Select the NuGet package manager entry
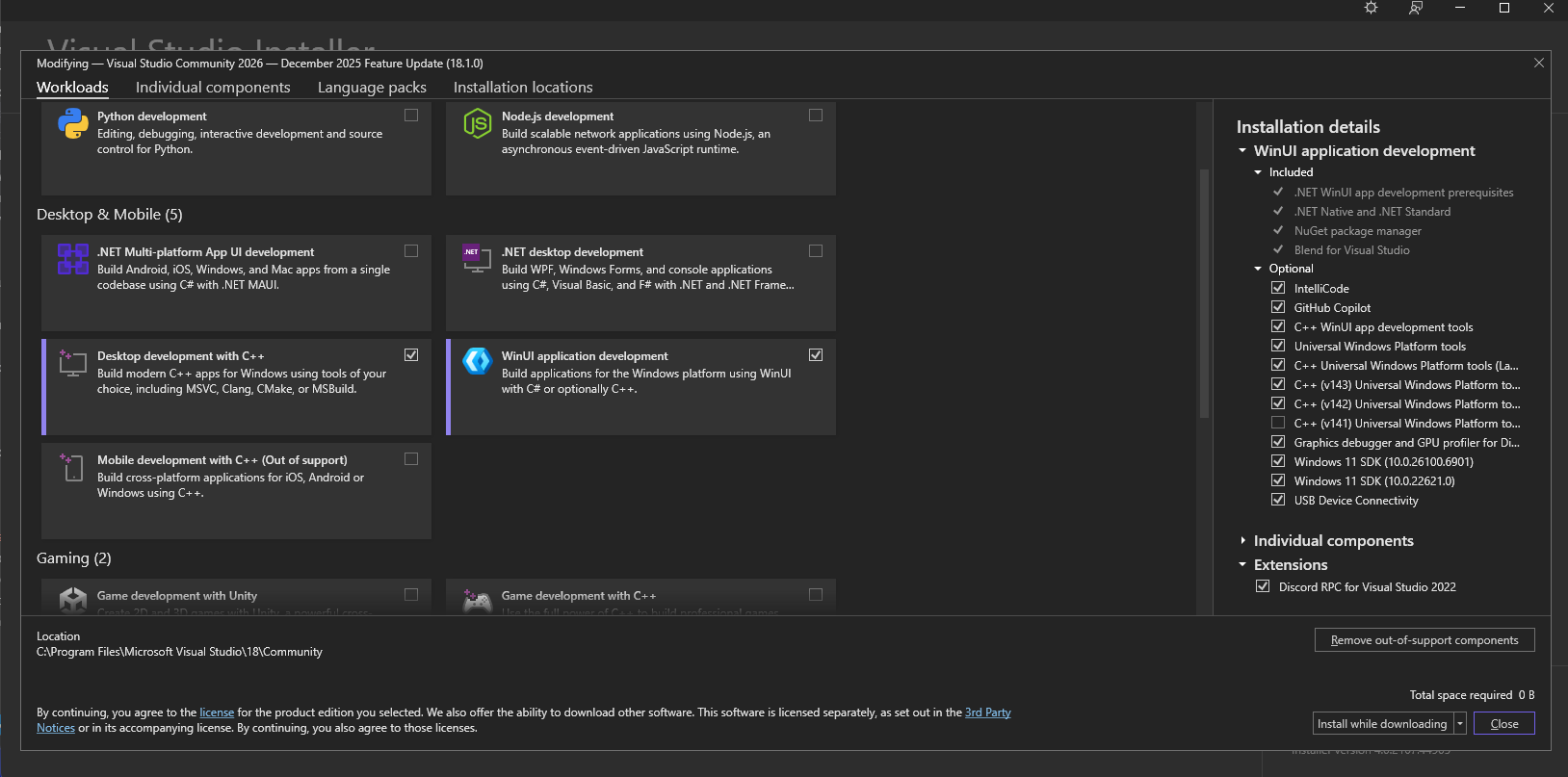The width and height of the screenshot is (1568, 777). tap(1357, 231)
